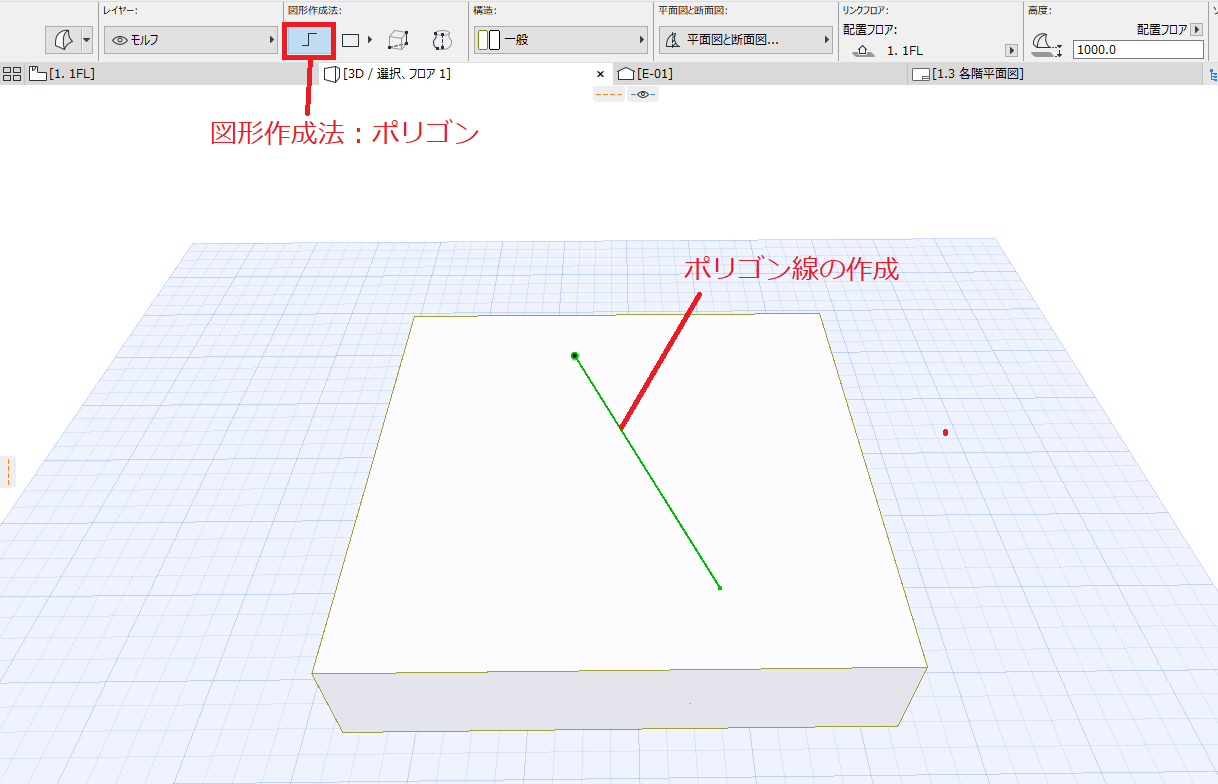Viewport: 1218px width, 784px height.
Task: Click the start node of the green line
Action: [x=575, y=356]
